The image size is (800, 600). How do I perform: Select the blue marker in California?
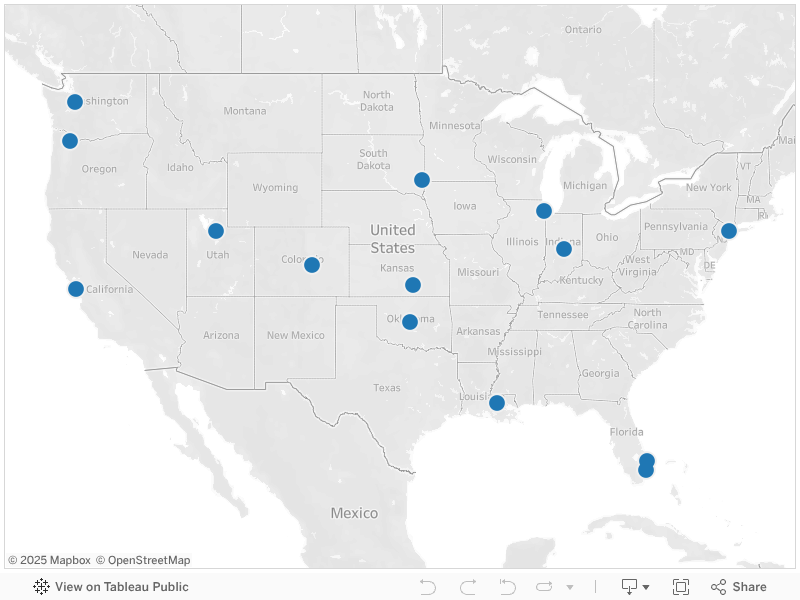pos(76,289)
